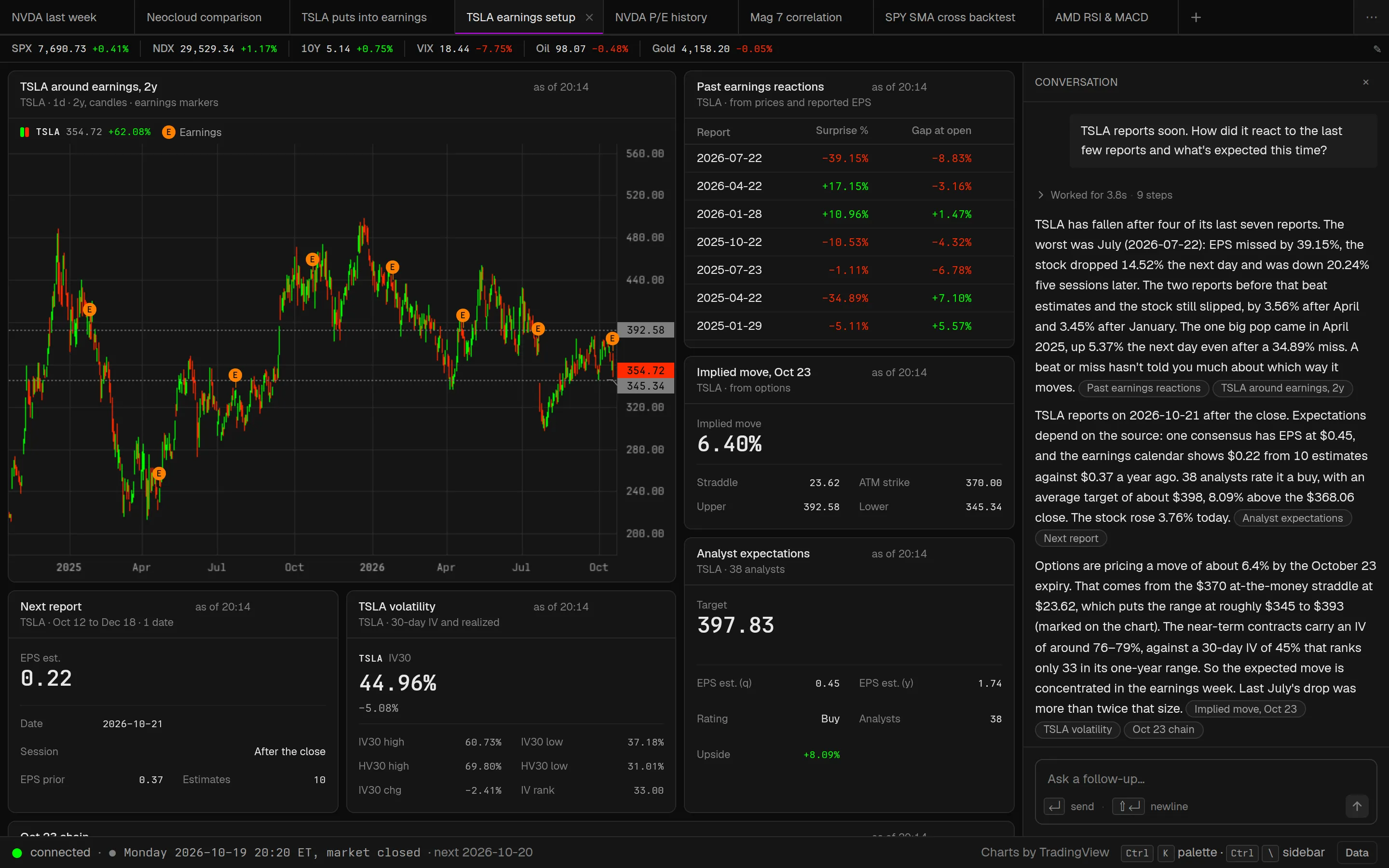
Task: Click the Surprise % column header
Action: [842, 131]
